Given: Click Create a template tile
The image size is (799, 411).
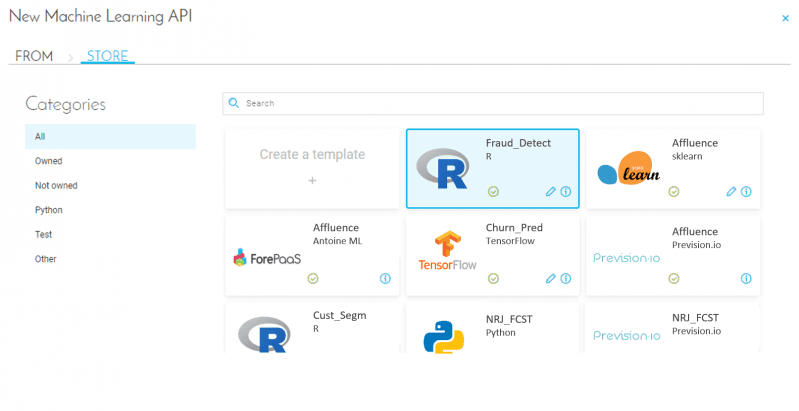Looking at the screenshot, I should coord(312,168).
